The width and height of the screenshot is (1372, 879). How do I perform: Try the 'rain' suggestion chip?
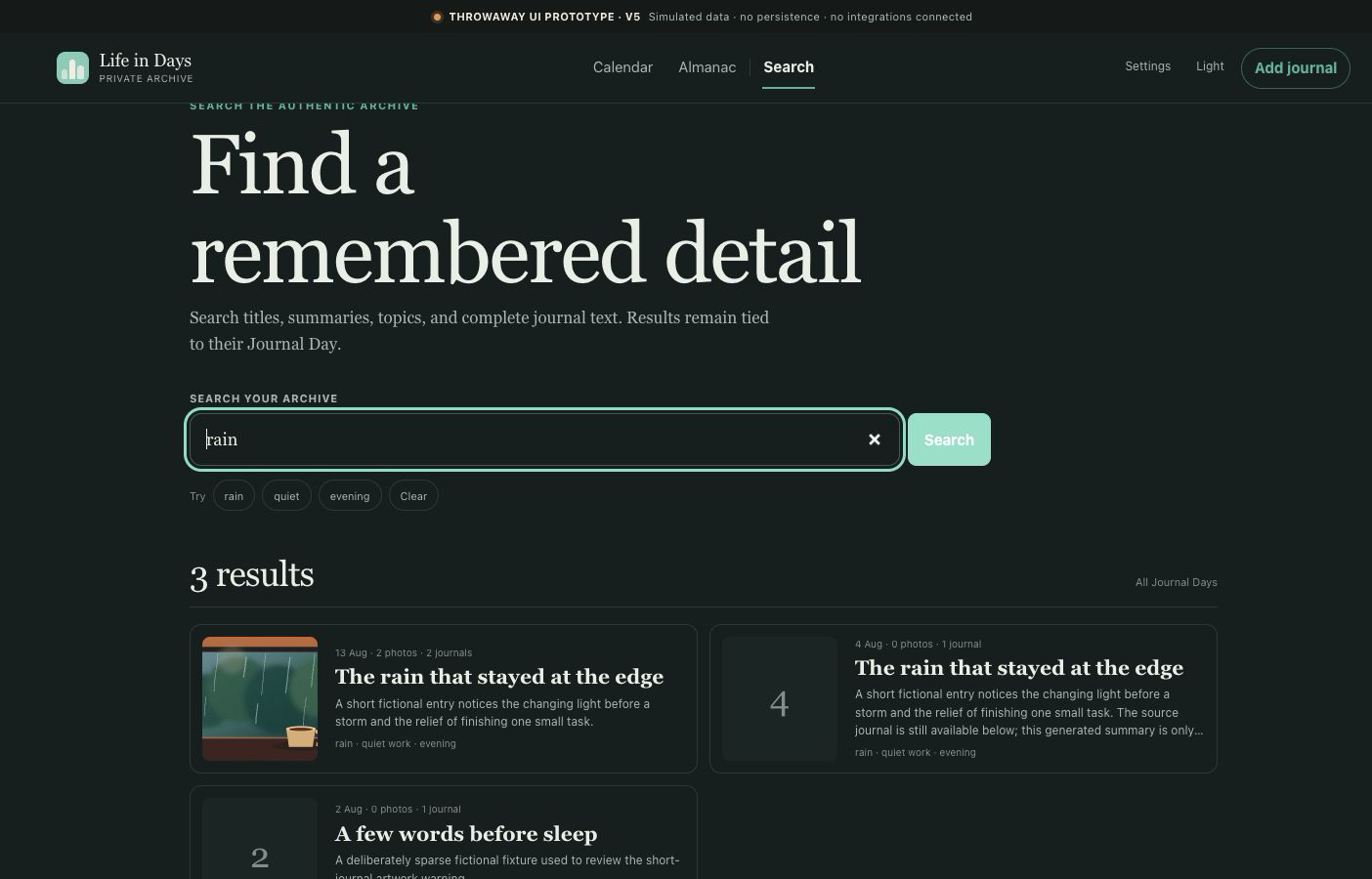click(234, 496)
